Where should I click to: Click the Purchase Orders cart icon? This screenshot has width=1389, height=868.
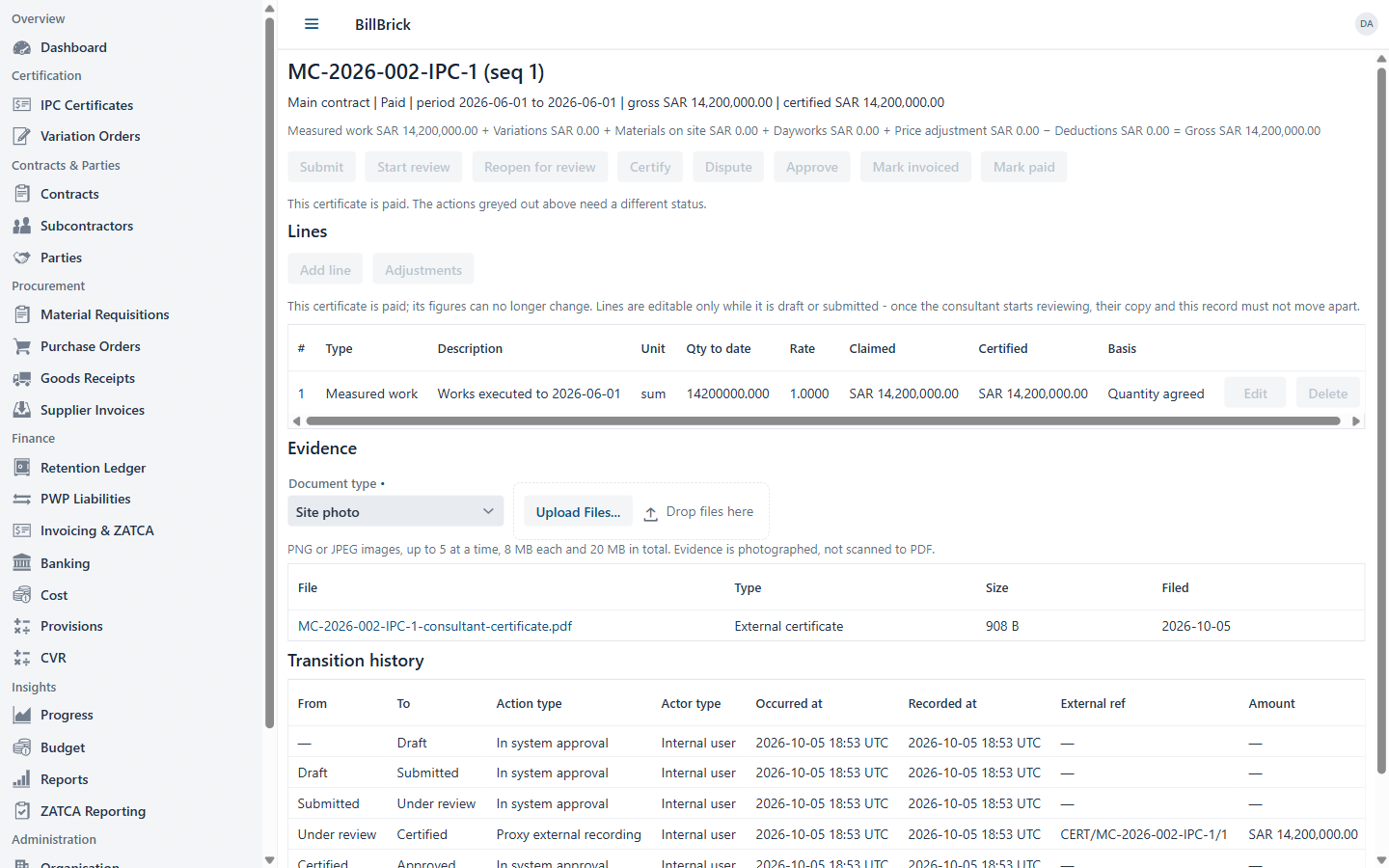pos(22,346)
